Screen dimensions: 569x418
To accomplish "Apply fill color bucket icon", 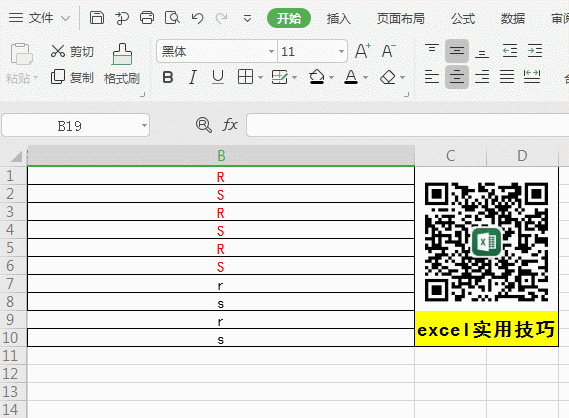I will point(316,77).
